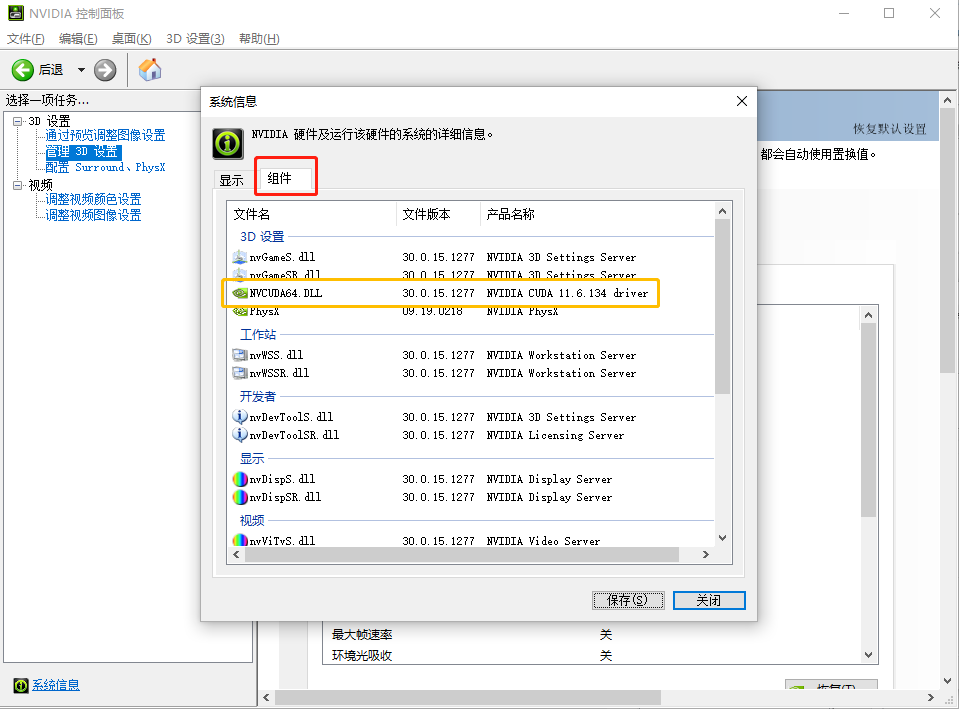Sort by 文件名 column header

pos(312,214)
